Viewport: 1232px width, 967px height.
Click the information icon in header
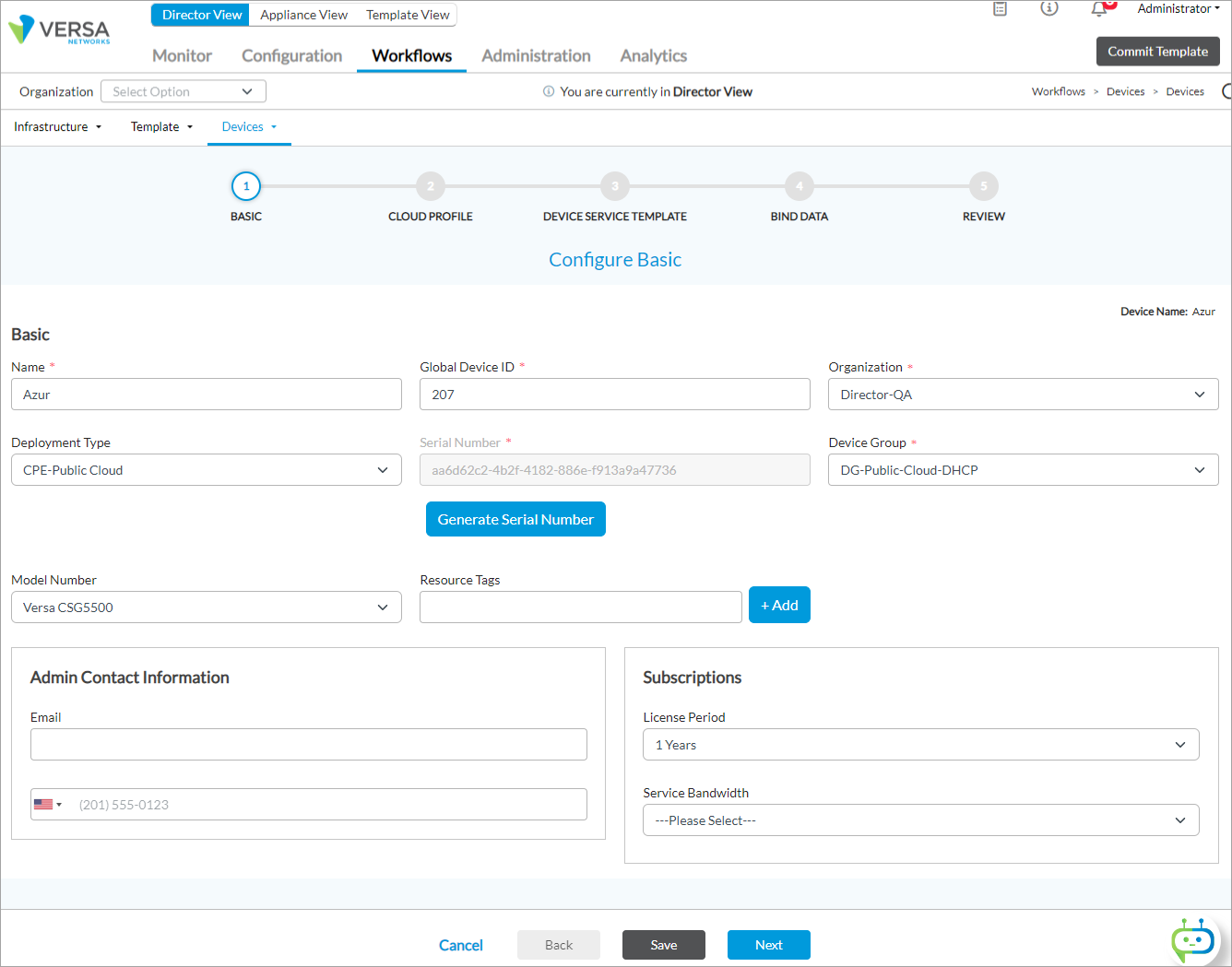(1049, 9)
